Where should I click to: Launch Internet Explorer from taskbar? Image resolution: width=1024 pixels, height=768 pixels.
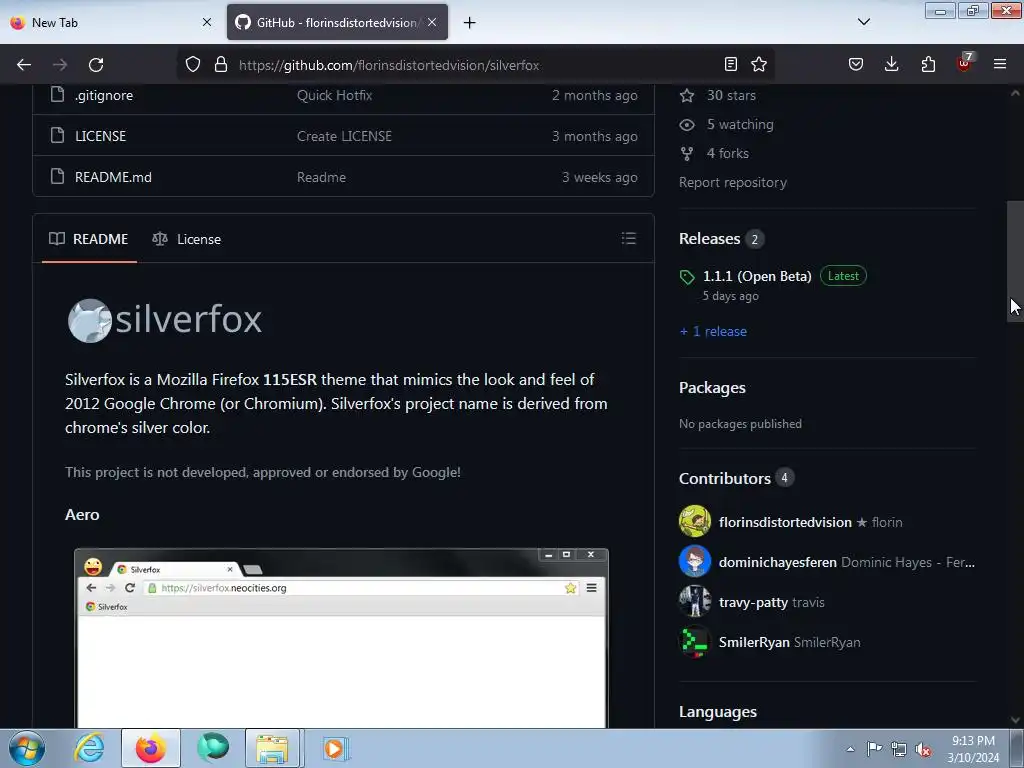89,748
